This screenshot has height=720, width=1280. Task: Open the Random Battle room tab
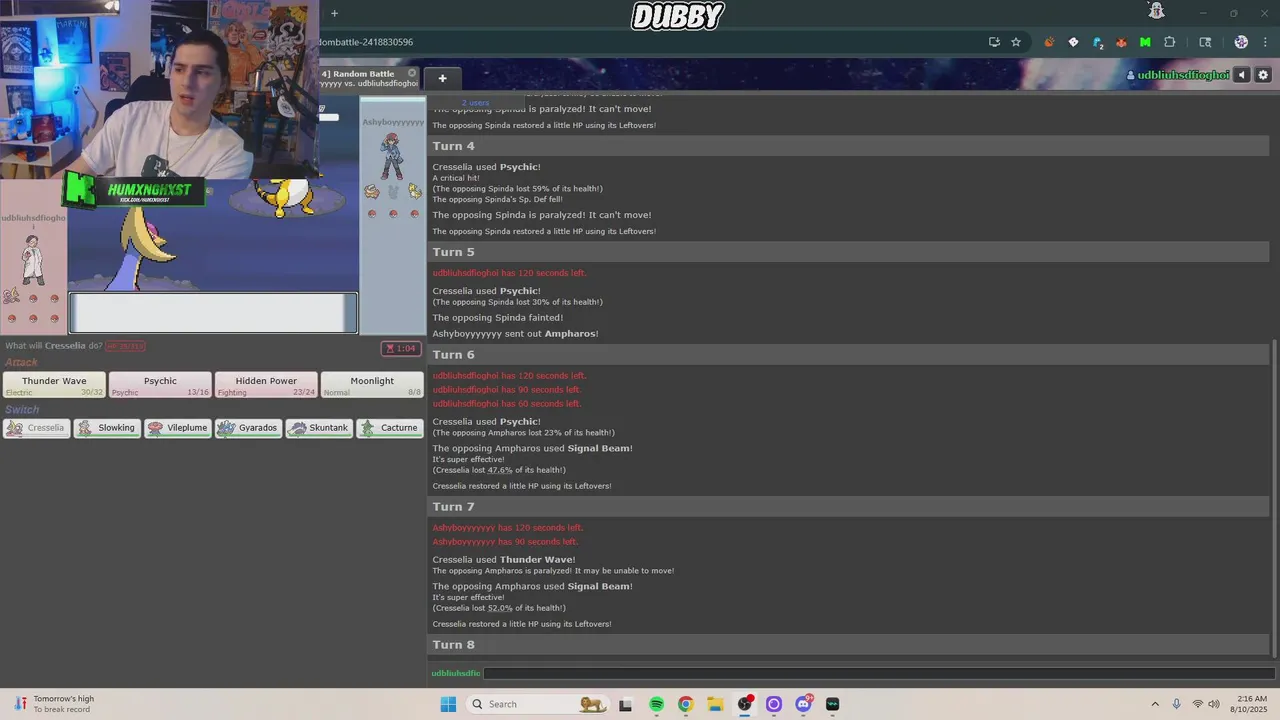click(x=368, y=78)
